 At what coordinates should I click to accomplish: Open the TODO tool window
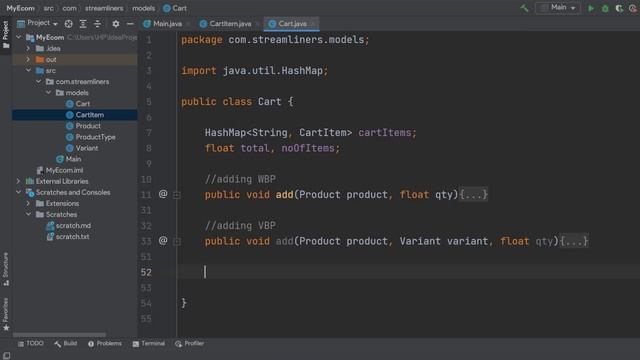pyautogui.click(x=31, y=344)
